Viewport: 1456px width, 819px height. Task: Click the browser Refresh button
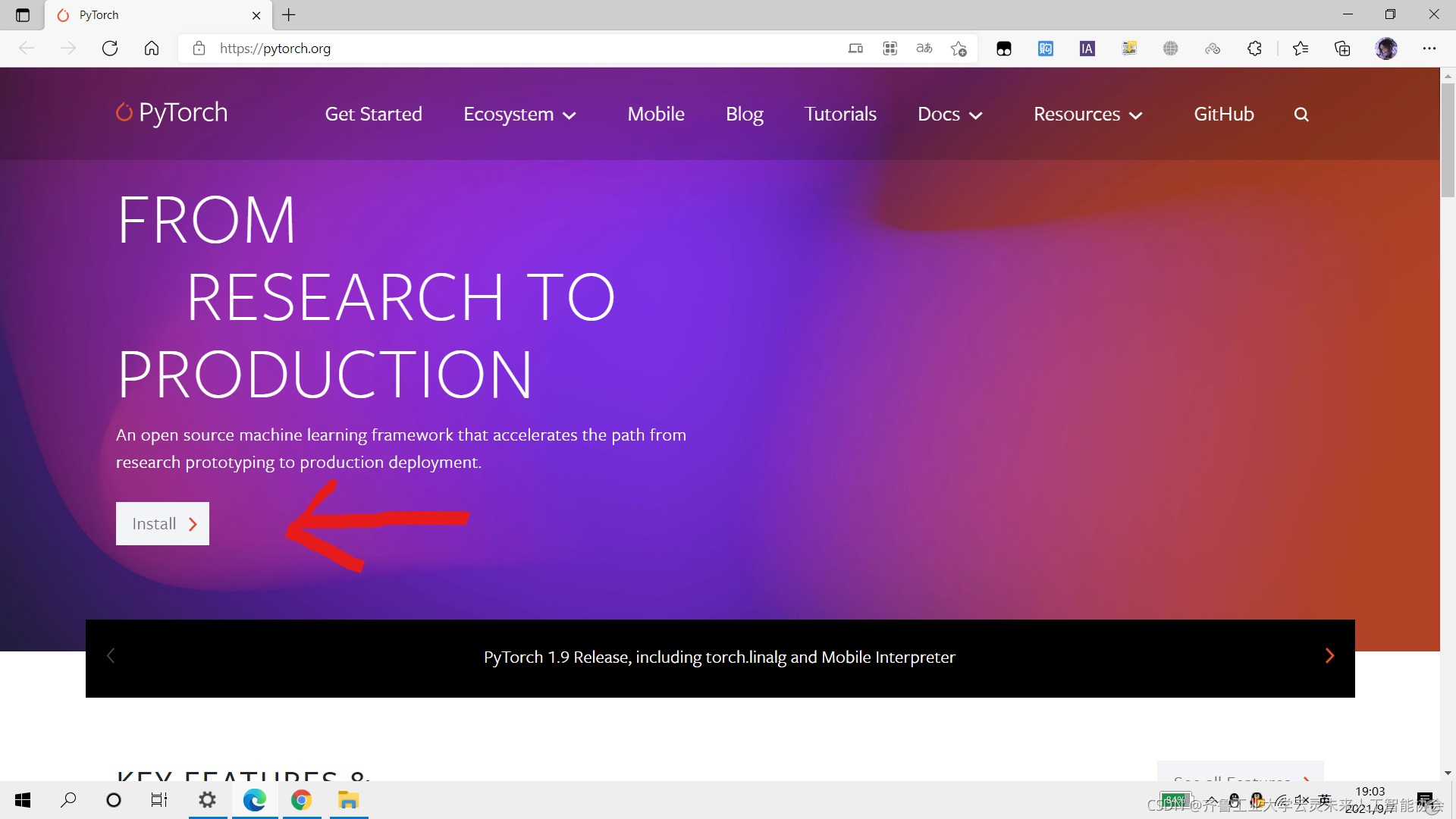[x=110, y=49]
